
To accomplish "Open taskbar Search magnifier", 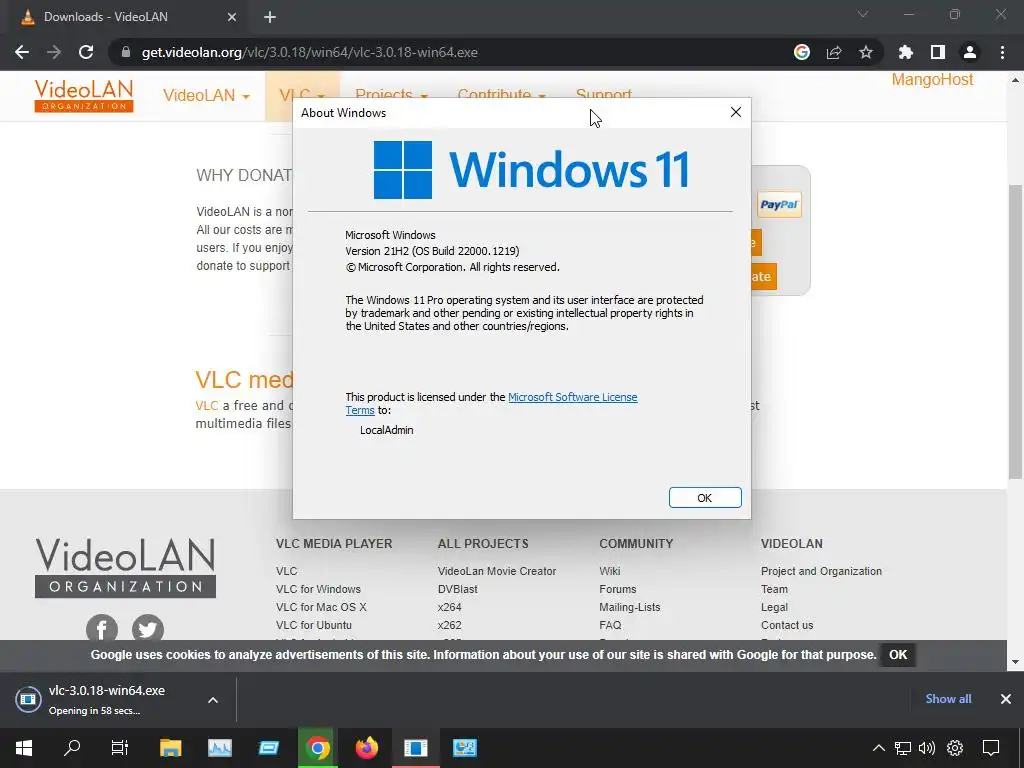I will tap(72, 748).
